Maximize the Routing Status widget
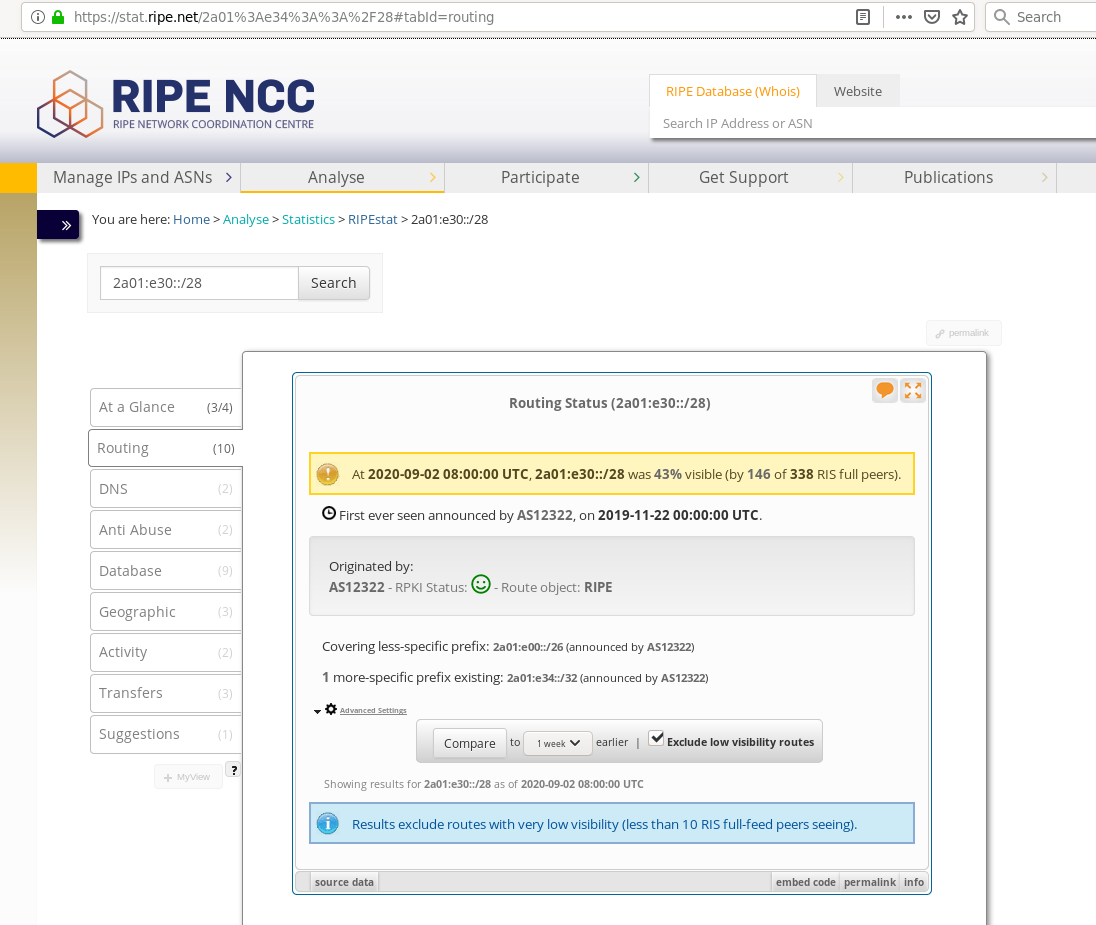1096x925 pixels. click(913, 390)
